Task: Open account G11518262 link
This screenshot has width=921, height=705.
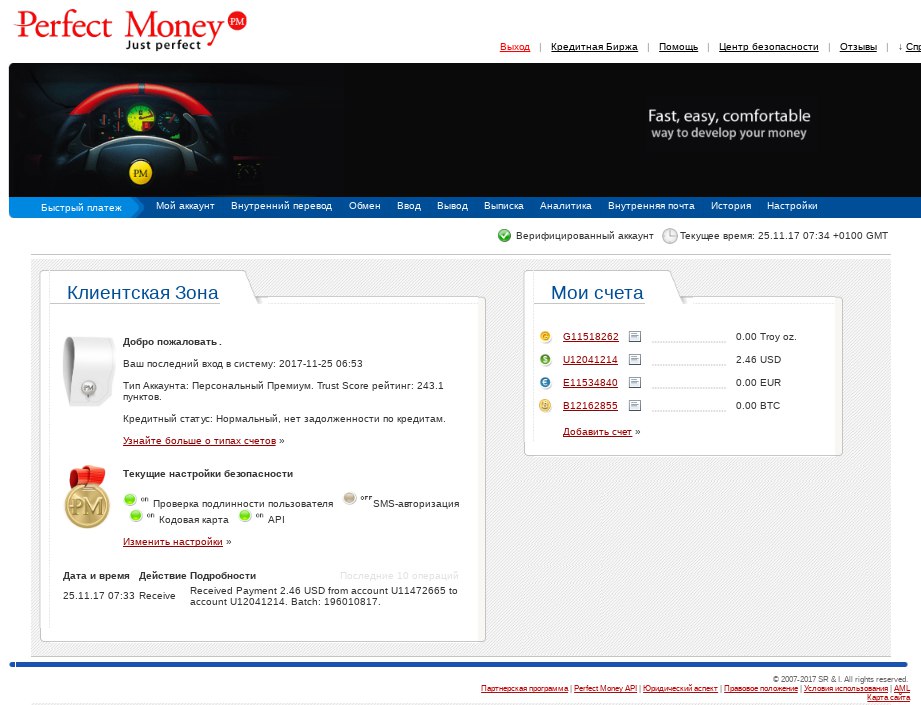Action: (x=591, y=337)
